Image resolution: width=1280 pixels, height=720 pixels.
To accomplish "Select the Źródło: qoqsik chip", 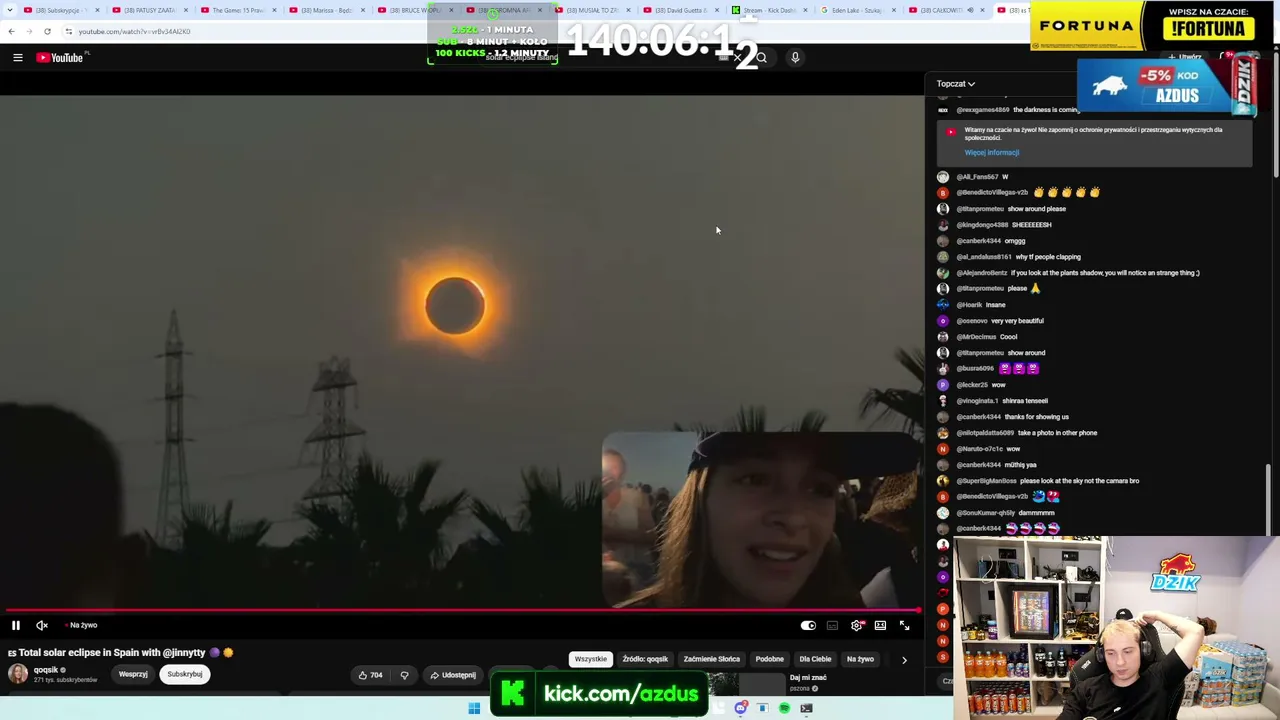I will (645, 659).
